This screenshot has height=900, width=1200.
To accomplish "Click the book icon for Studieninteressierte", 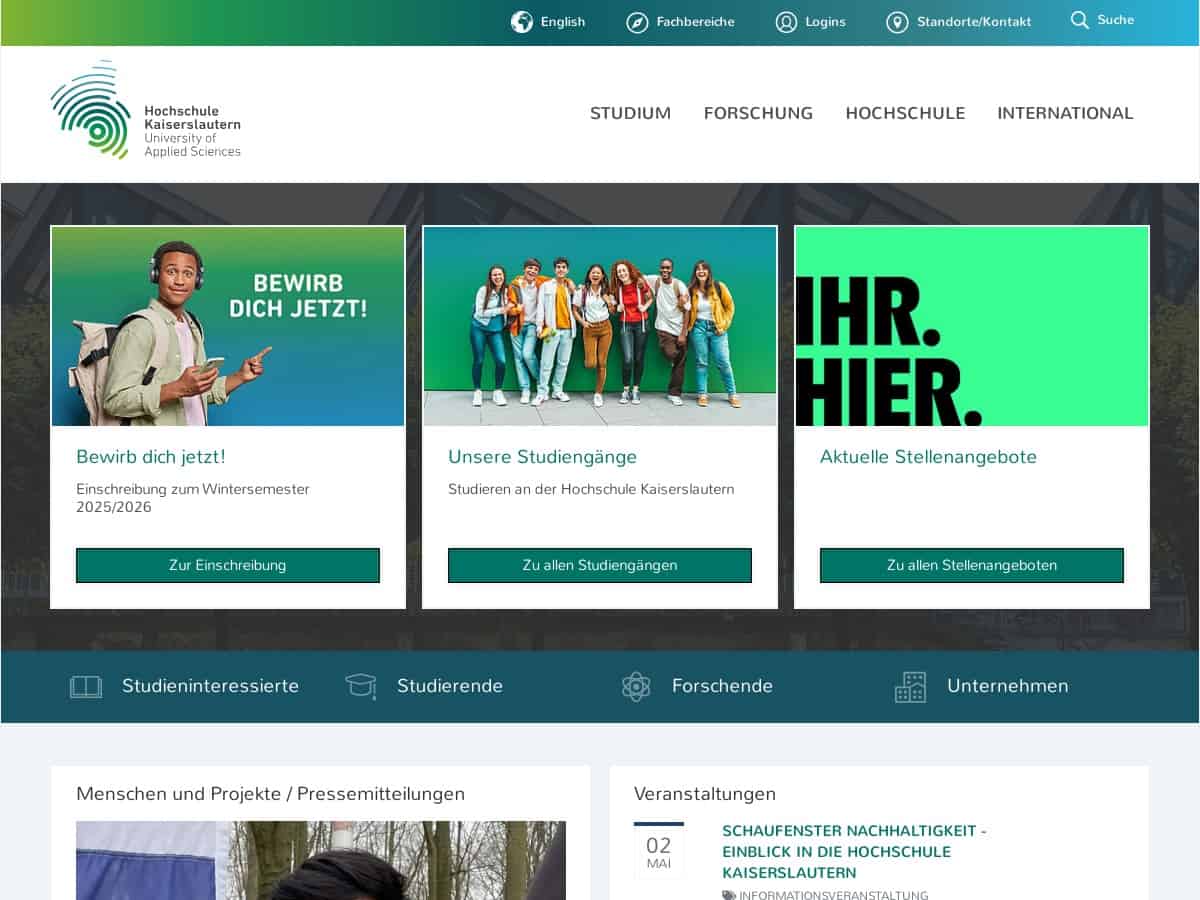I will [x=86, y=686].
